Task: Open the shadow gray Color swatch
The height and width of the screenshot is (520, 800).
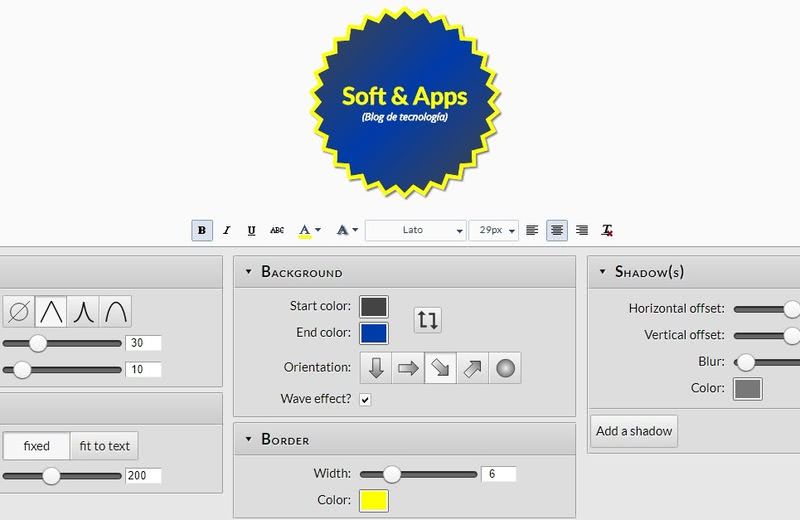Action: pos(748,389)
